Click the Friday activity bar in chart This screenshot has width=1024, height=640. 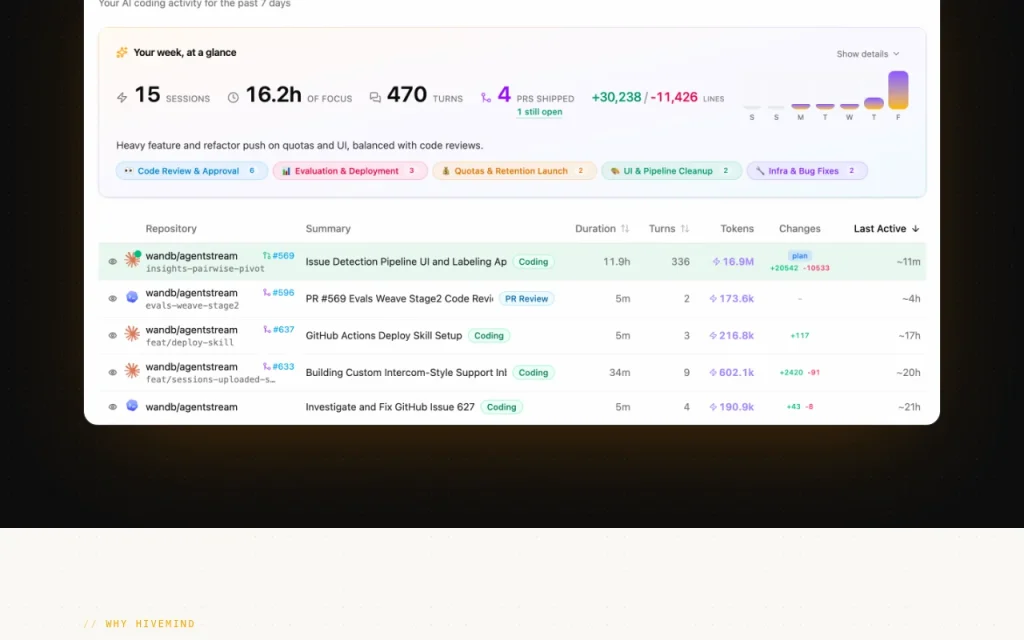tap(898, 89)
